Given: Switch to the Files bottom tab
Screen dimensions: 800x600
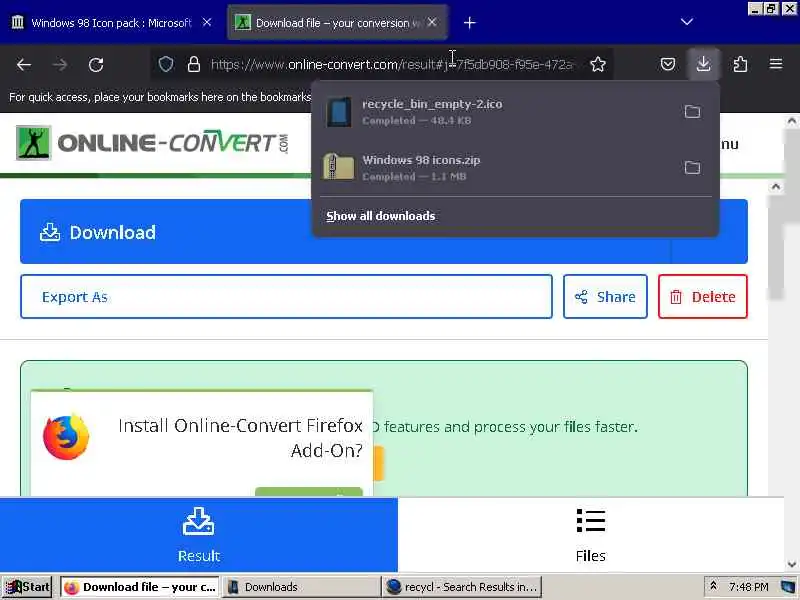Looking at the screenshot, I should [x=590, y=535].
